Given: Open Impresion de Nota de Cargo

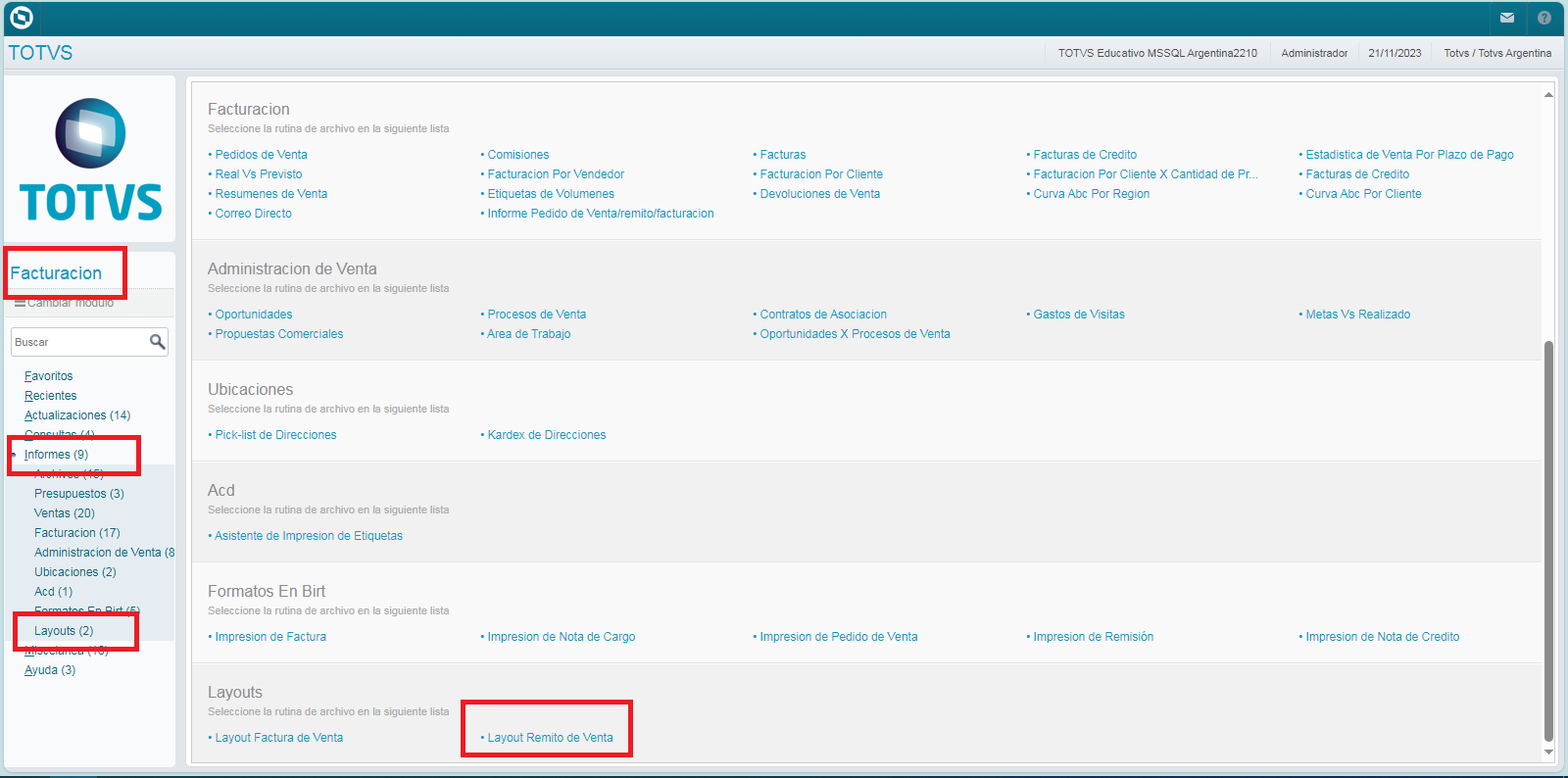Looking at the screenshot, I should point(562,637).
